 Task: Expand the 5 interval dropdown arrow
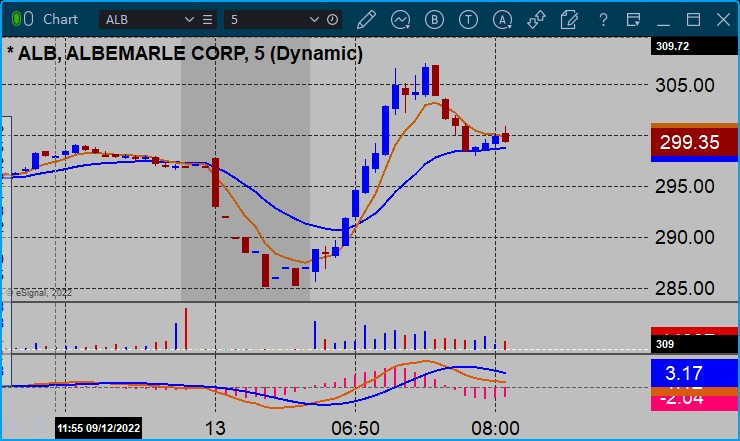(x=314, y=19)
